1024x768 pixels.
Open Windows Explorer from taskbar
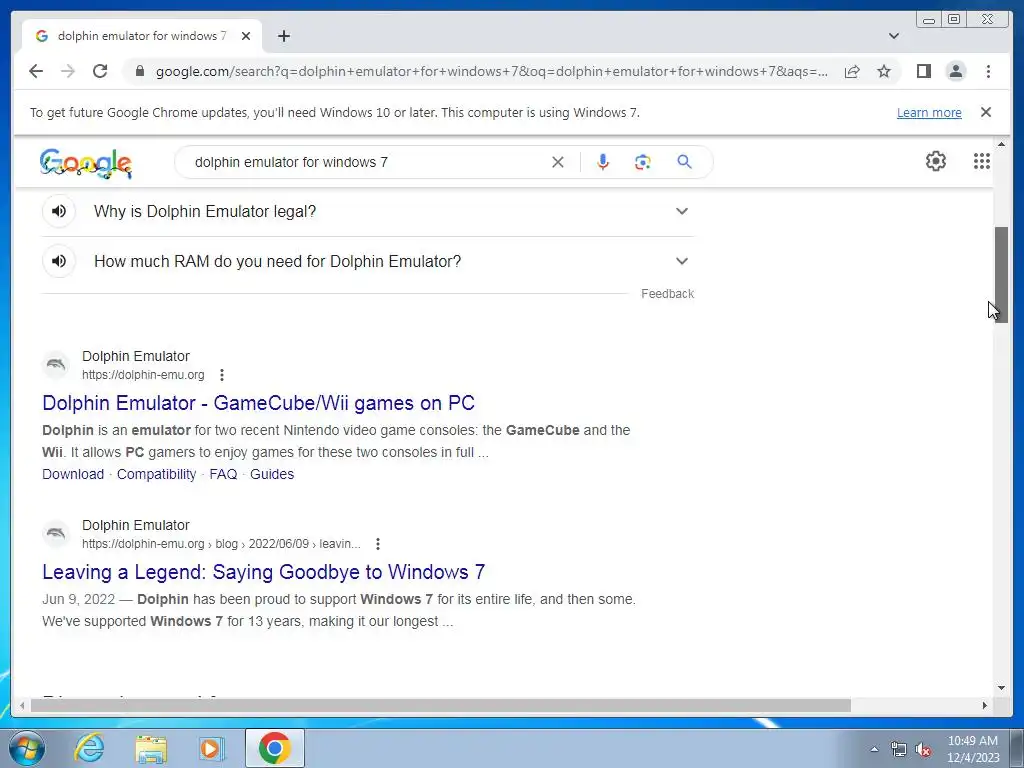pos(151,748)
